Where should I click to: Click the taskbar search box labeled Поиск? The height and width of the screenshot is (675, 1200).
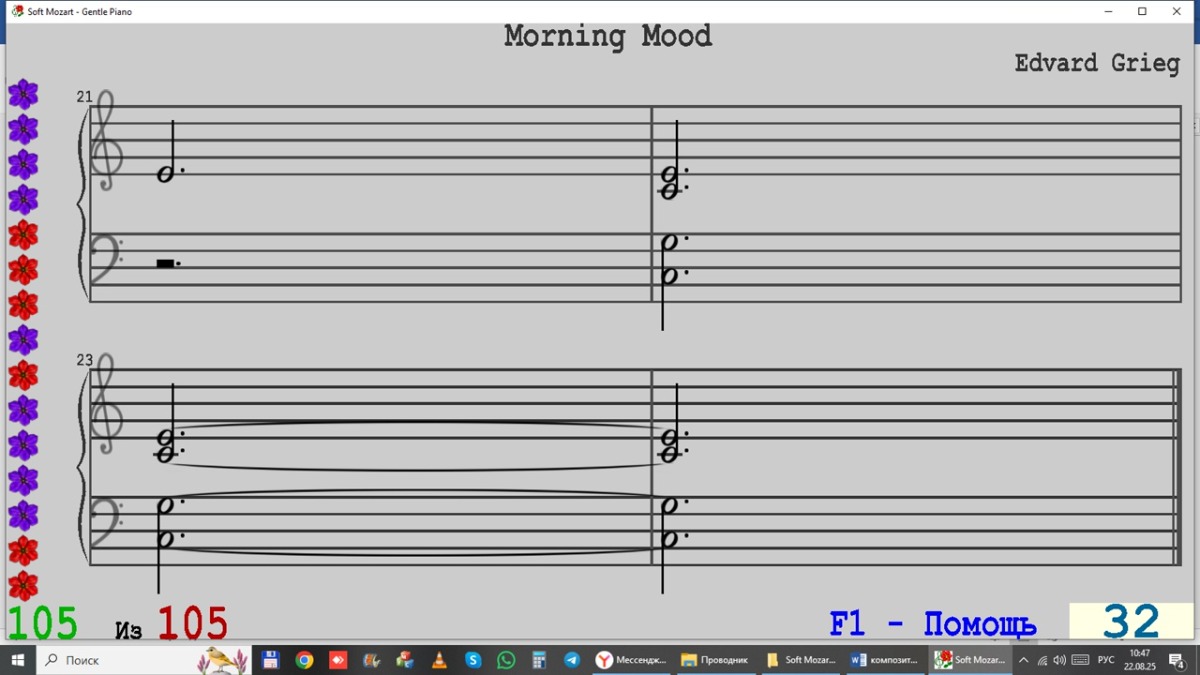[143, 660]
